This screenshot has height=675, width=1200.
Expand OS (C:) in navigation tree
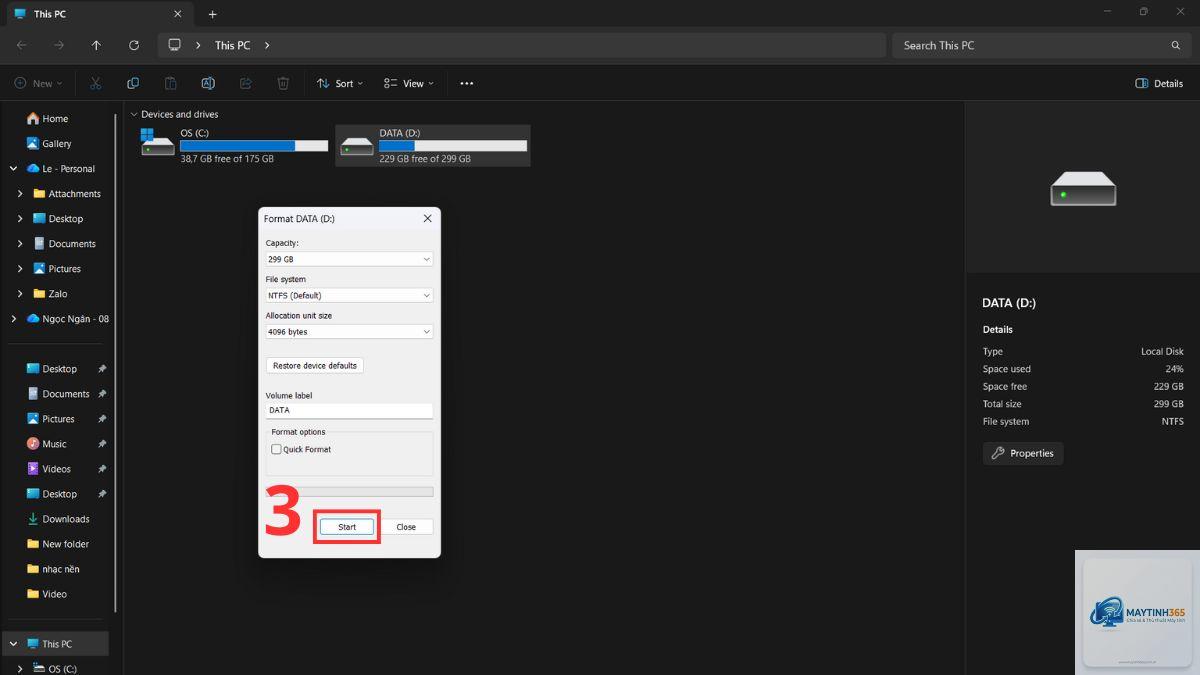pos(20,669)
